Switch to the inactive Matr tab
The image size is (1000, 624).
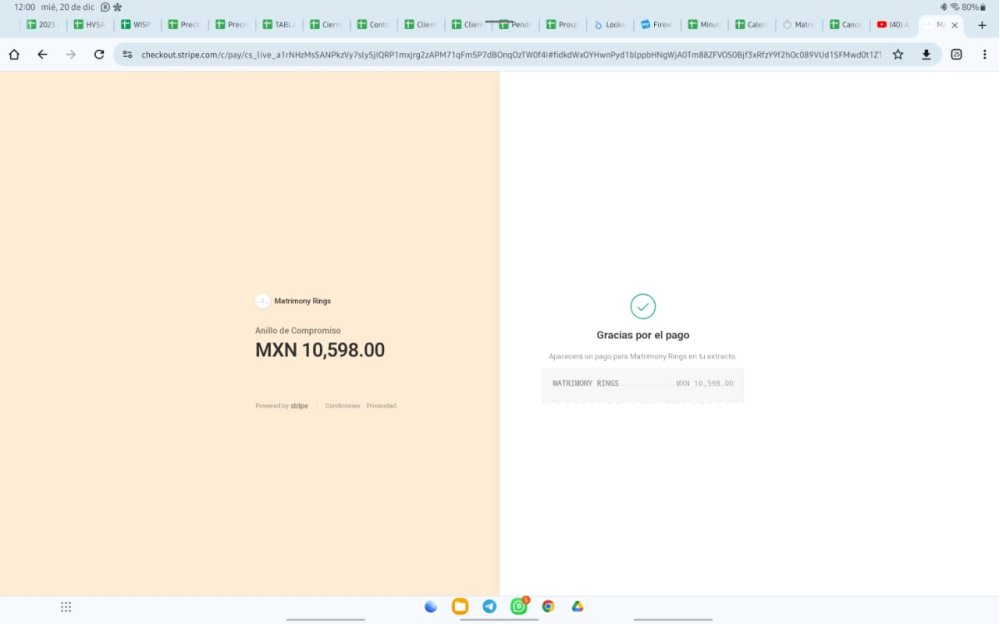pyautogui.click(x=798, y=25)
